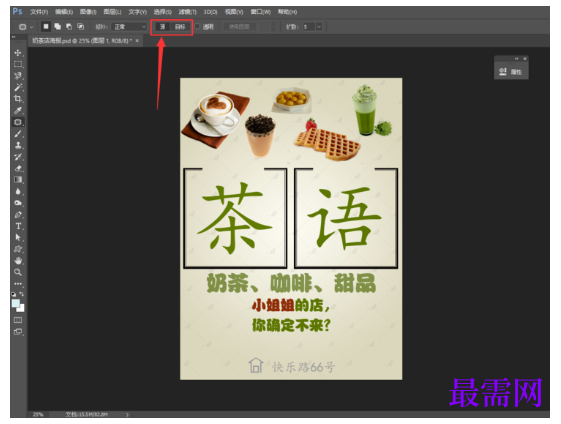This screenshot has height=424, width=561.
Task: Reset default foreground and background colors
Action: point(14,294)
